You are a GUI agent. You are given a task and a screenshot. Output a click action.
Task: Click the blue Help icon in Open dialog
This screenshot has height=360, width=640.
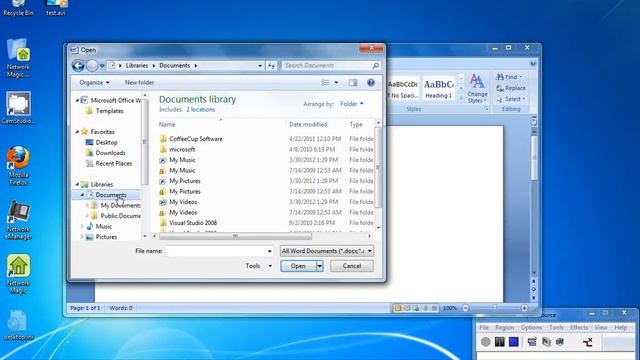371,82
